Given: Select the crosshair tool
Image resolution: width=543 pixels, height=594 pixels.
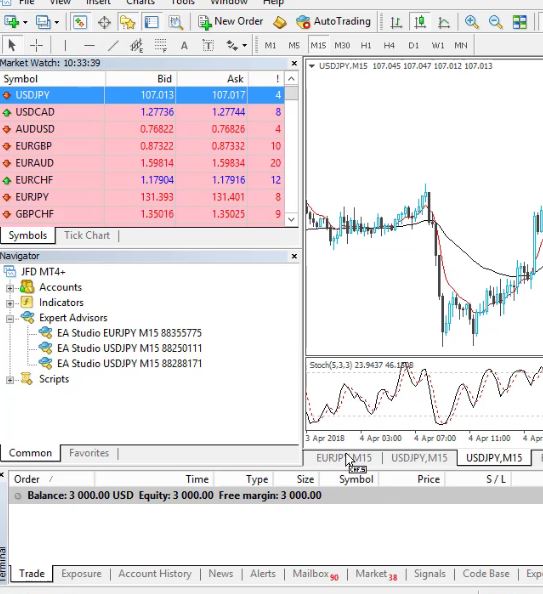Looking at the screenshot, I should tap(36, 45).
